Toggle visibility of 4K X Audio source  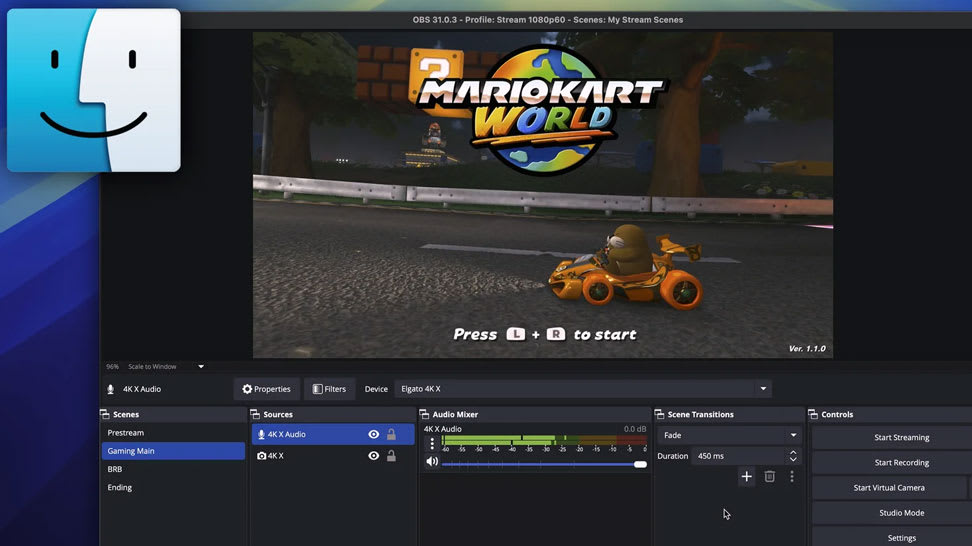(373, 434)
